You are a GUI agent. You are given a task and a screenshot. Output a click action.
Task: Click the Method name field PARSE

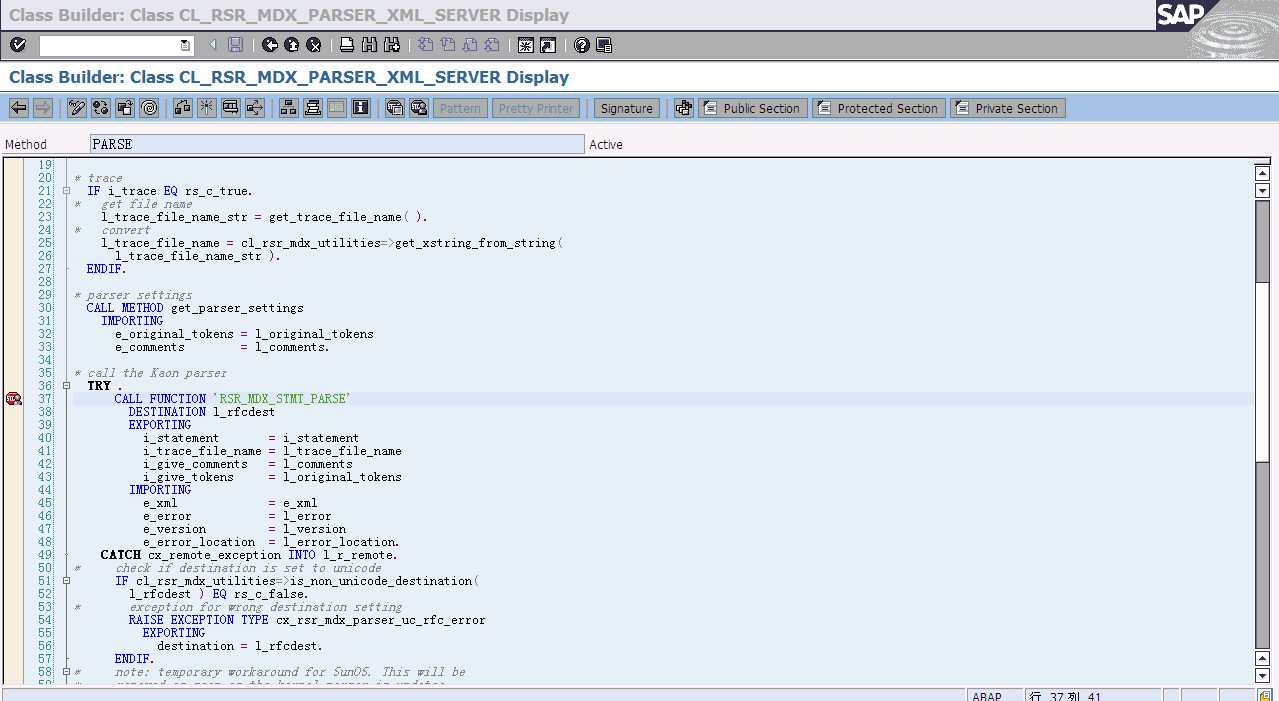click(336, 145)
